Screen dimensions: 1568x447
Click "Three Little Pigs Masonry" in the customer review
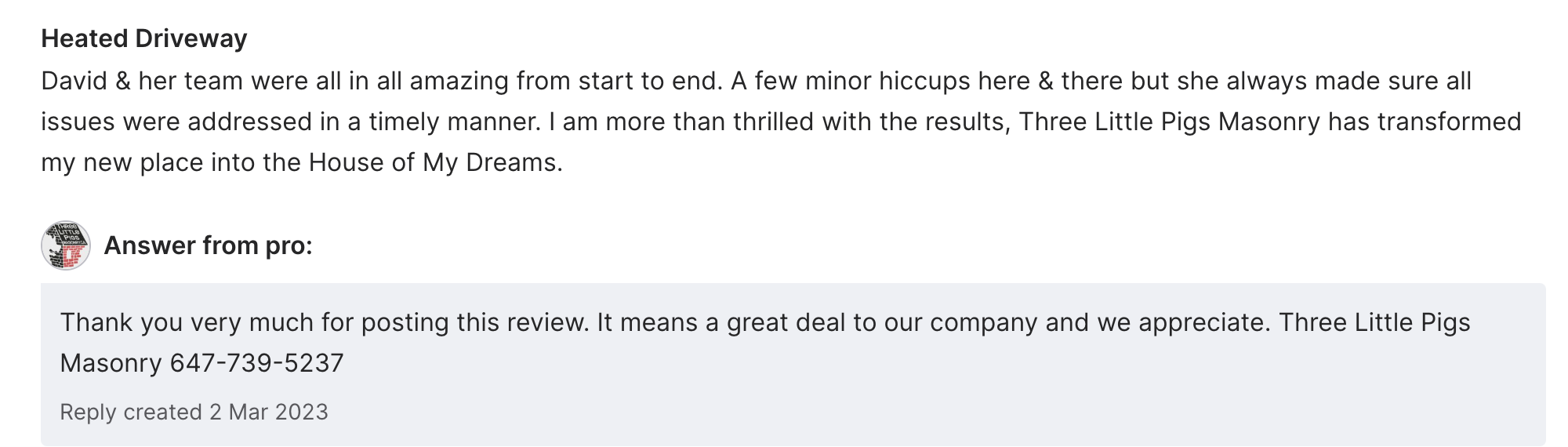[x=1170, y=122]
